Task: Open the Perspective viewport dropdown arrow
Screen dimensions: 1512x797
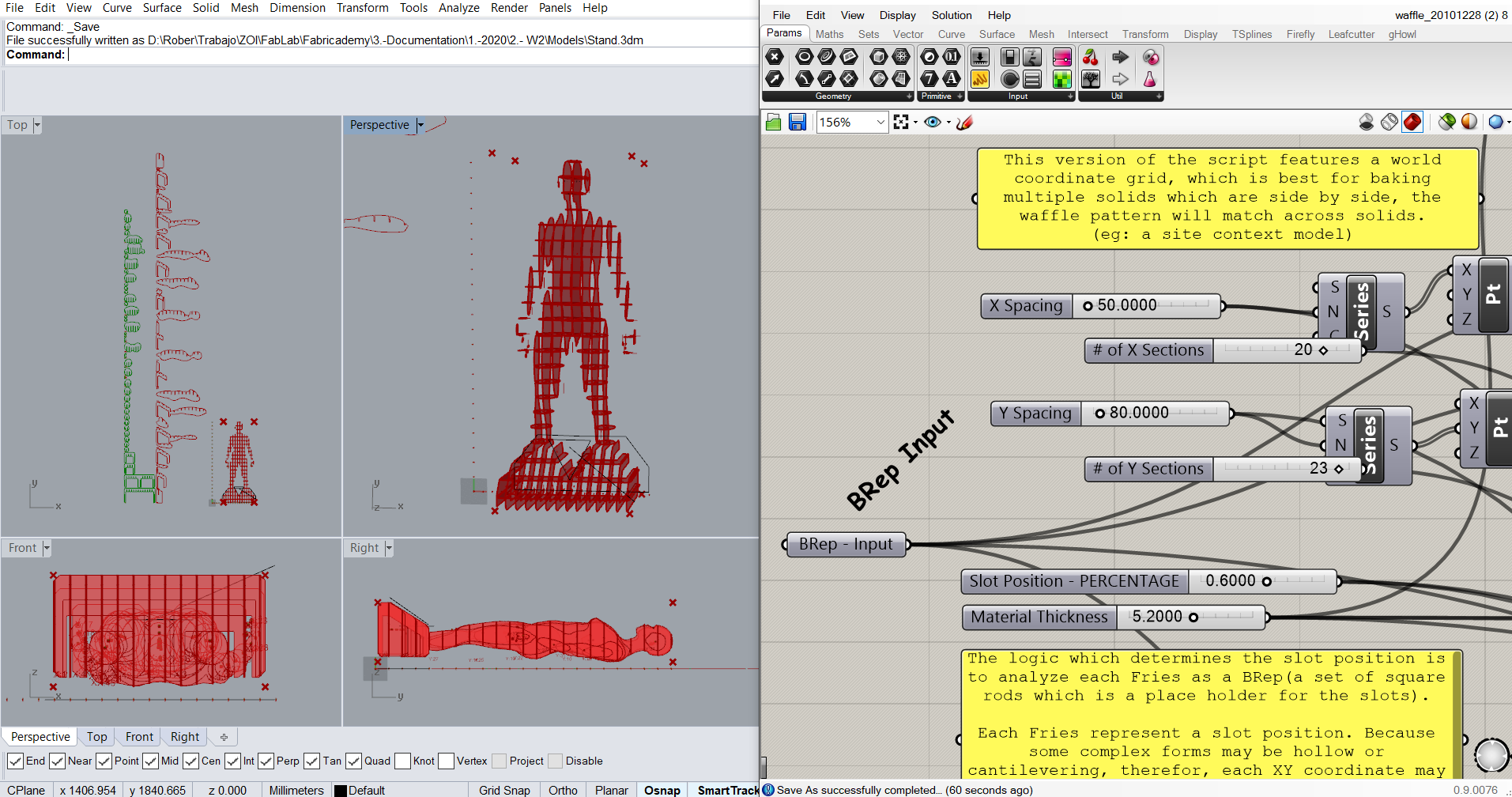Action: (x=420, y=125)
